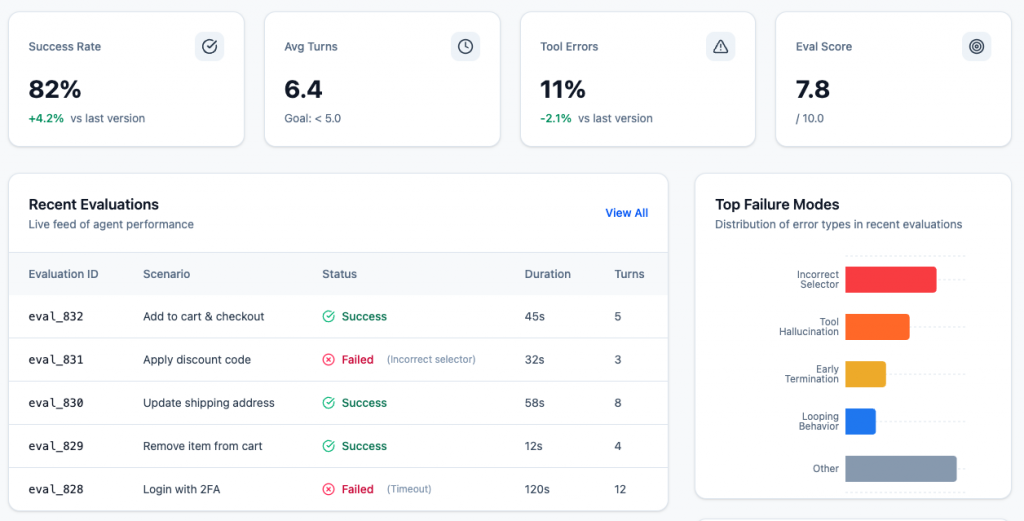Click the success check icon for eval_832
This screenshot has height=521, width=1024.
click(x=328, y=316)
